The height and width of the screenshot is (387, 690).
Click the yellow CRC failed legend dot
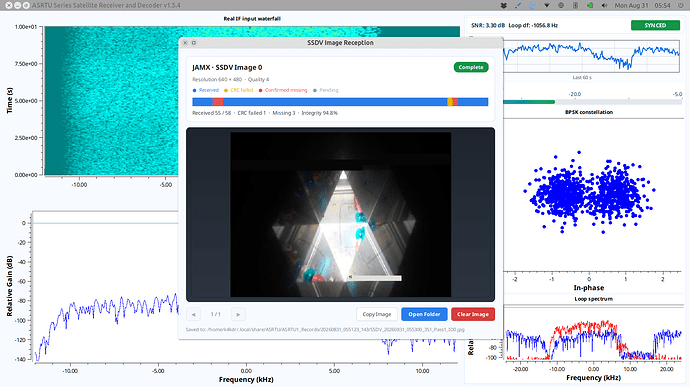(x=226, y=90)
